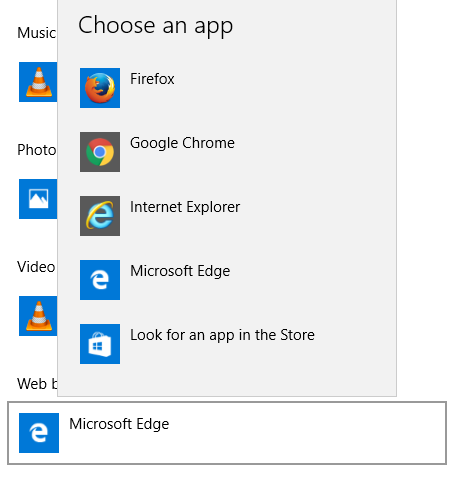
Task: Click the Video category label
Action: [36, 267]
